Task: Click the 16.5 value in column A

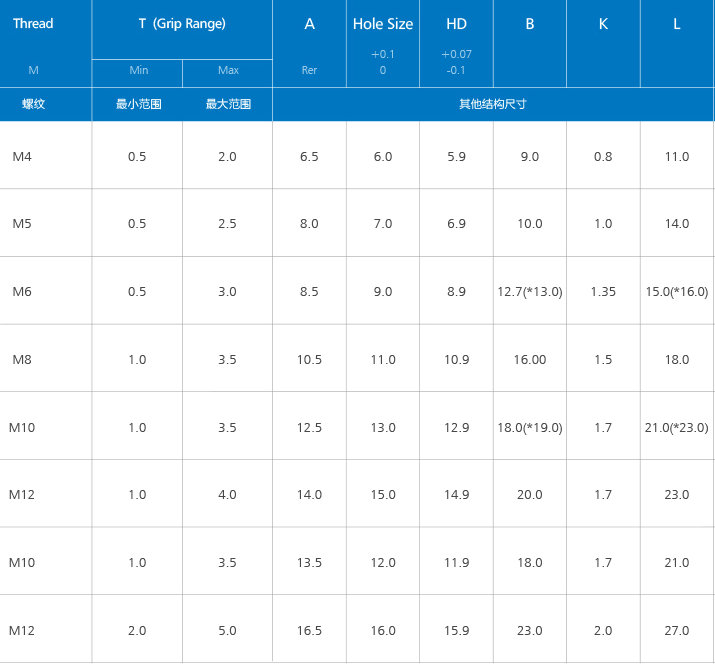Action: coord(310,631)
